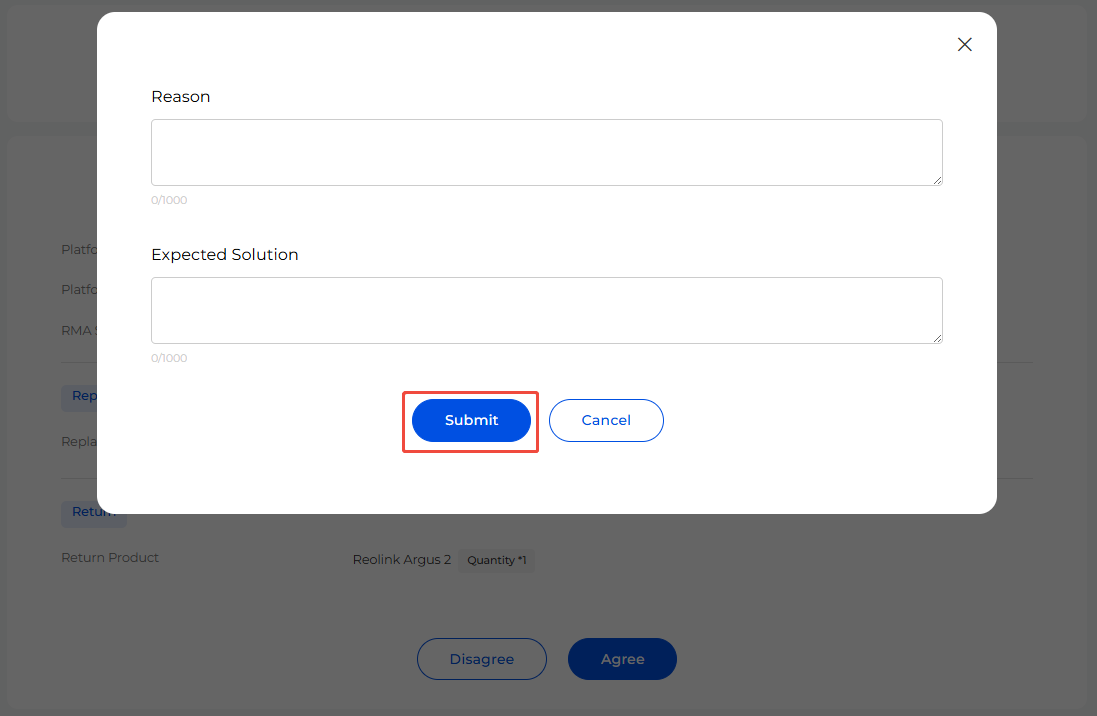
Task: Grab the Reason textarea resize handle
Action: pyautogui.click(x=937, y=180)
